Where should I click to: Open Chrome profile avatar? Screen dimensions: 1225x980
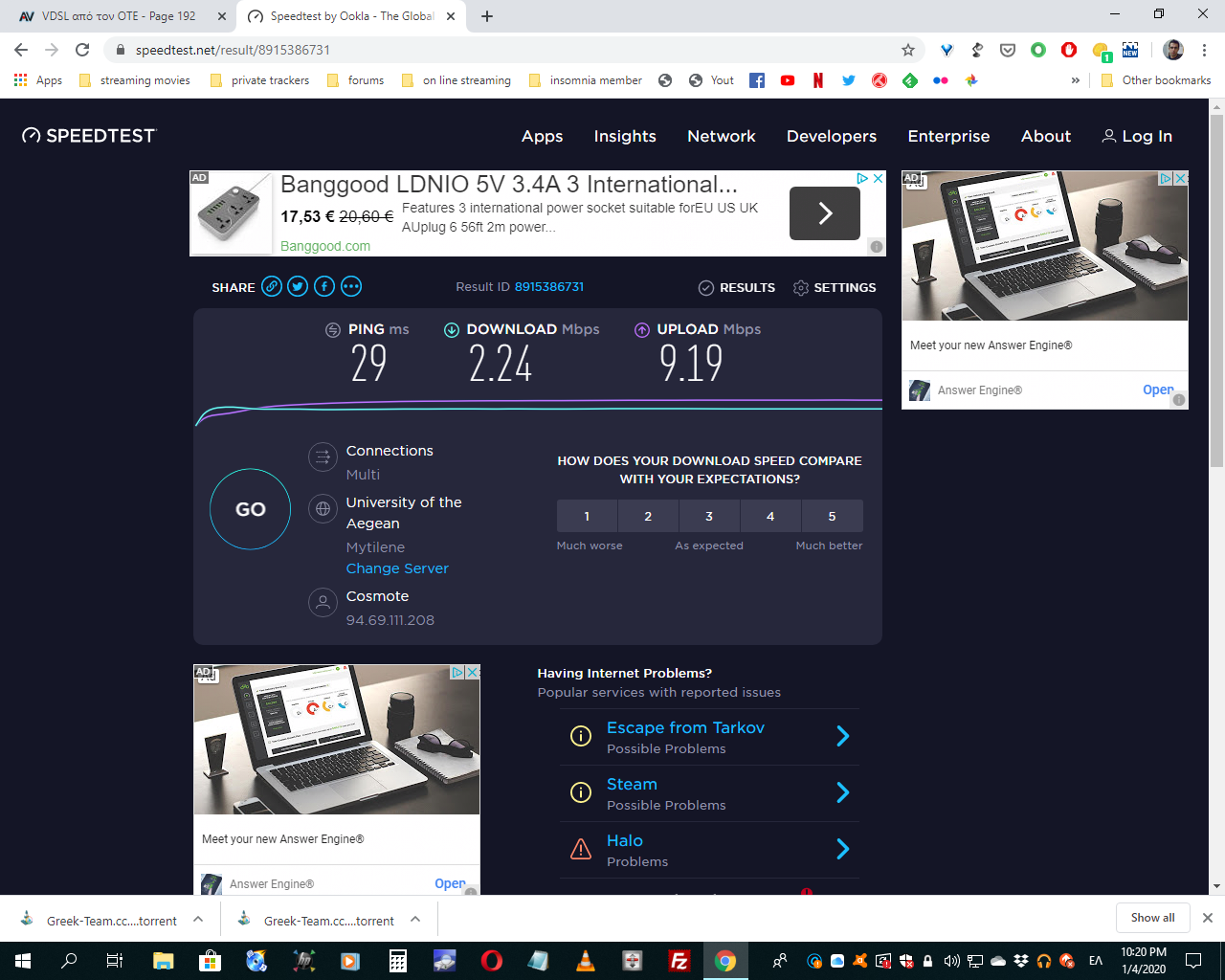pyautogui.click(x=1173, y=50)
